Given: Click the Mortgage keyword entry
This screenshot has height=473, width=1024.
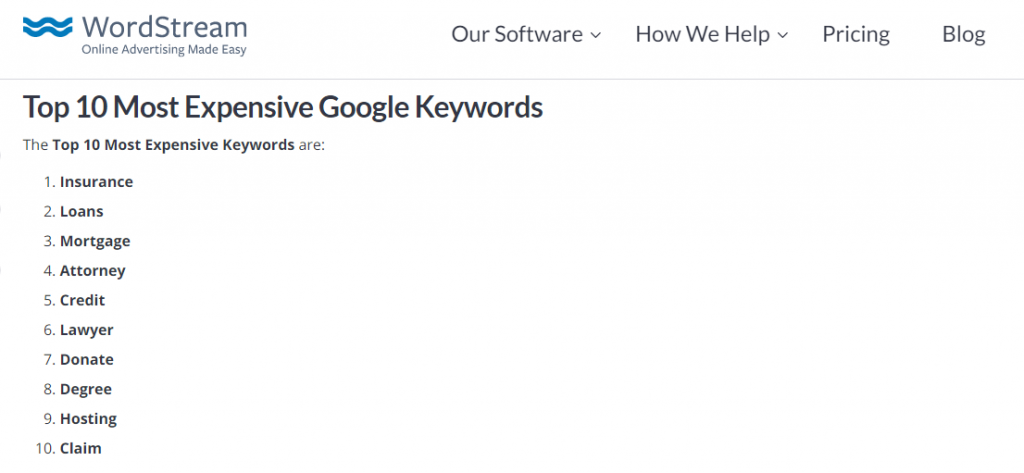Looking at the screenshot, I should [x=95, y=241].
